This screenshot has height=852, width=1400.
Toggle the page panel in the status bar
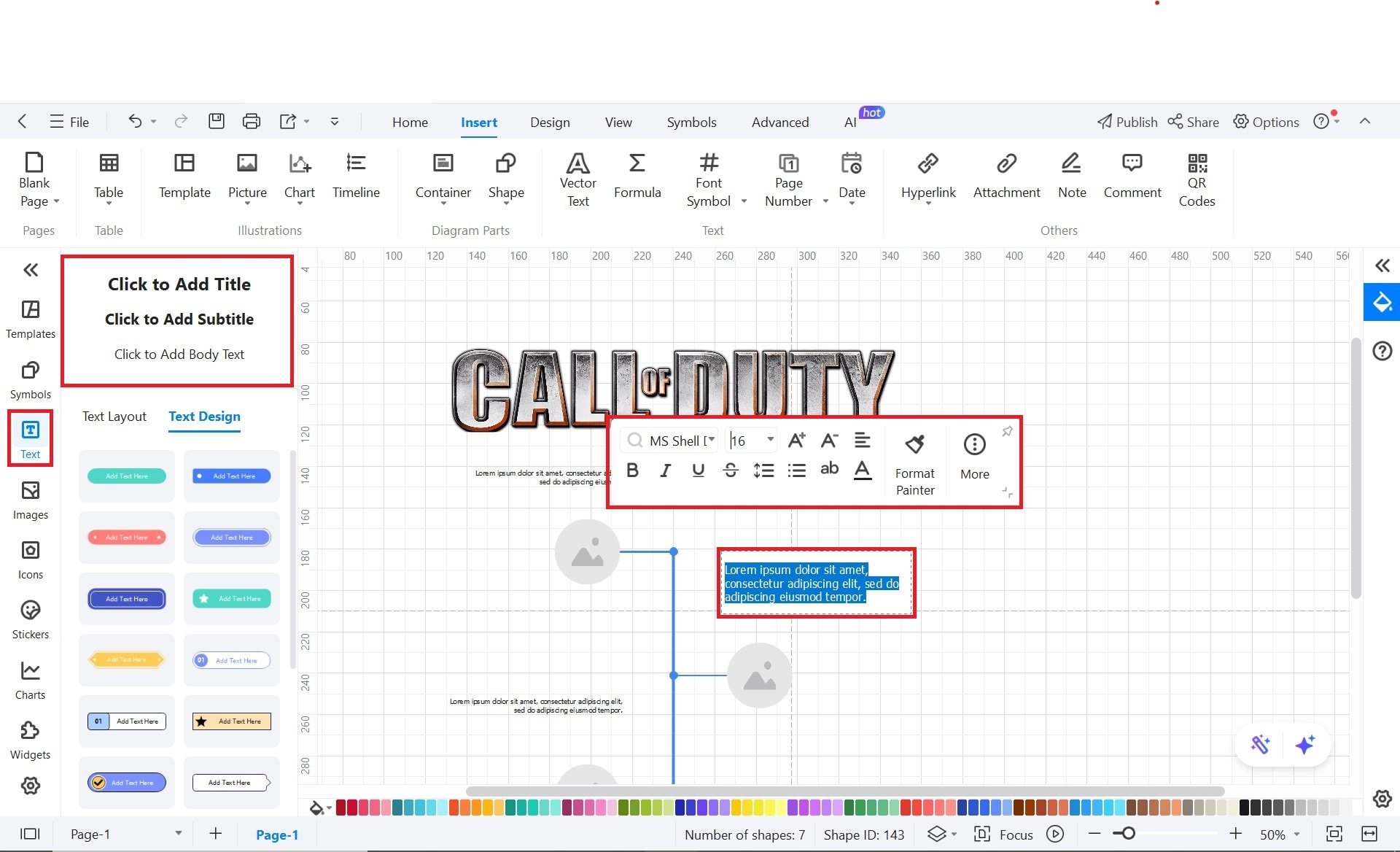tap(30, 834)
